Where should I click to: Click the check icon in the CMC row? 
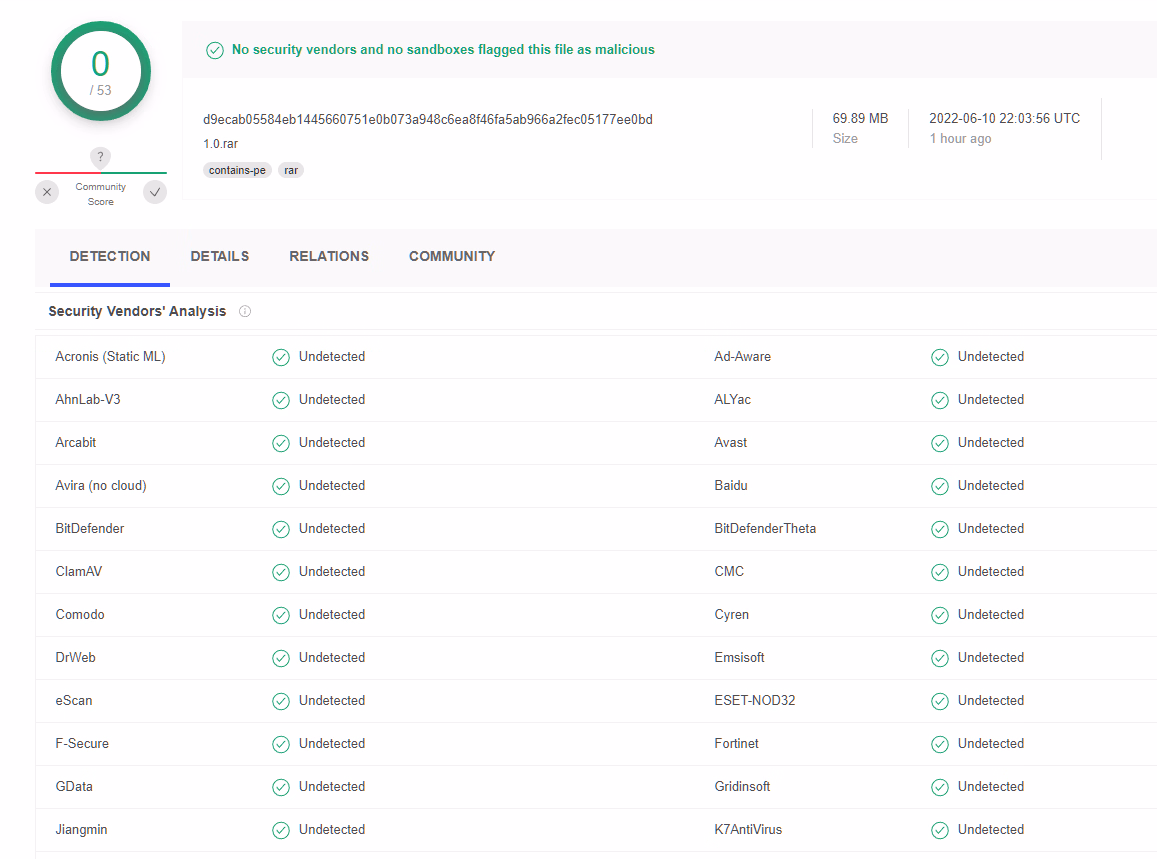[940, 573]
